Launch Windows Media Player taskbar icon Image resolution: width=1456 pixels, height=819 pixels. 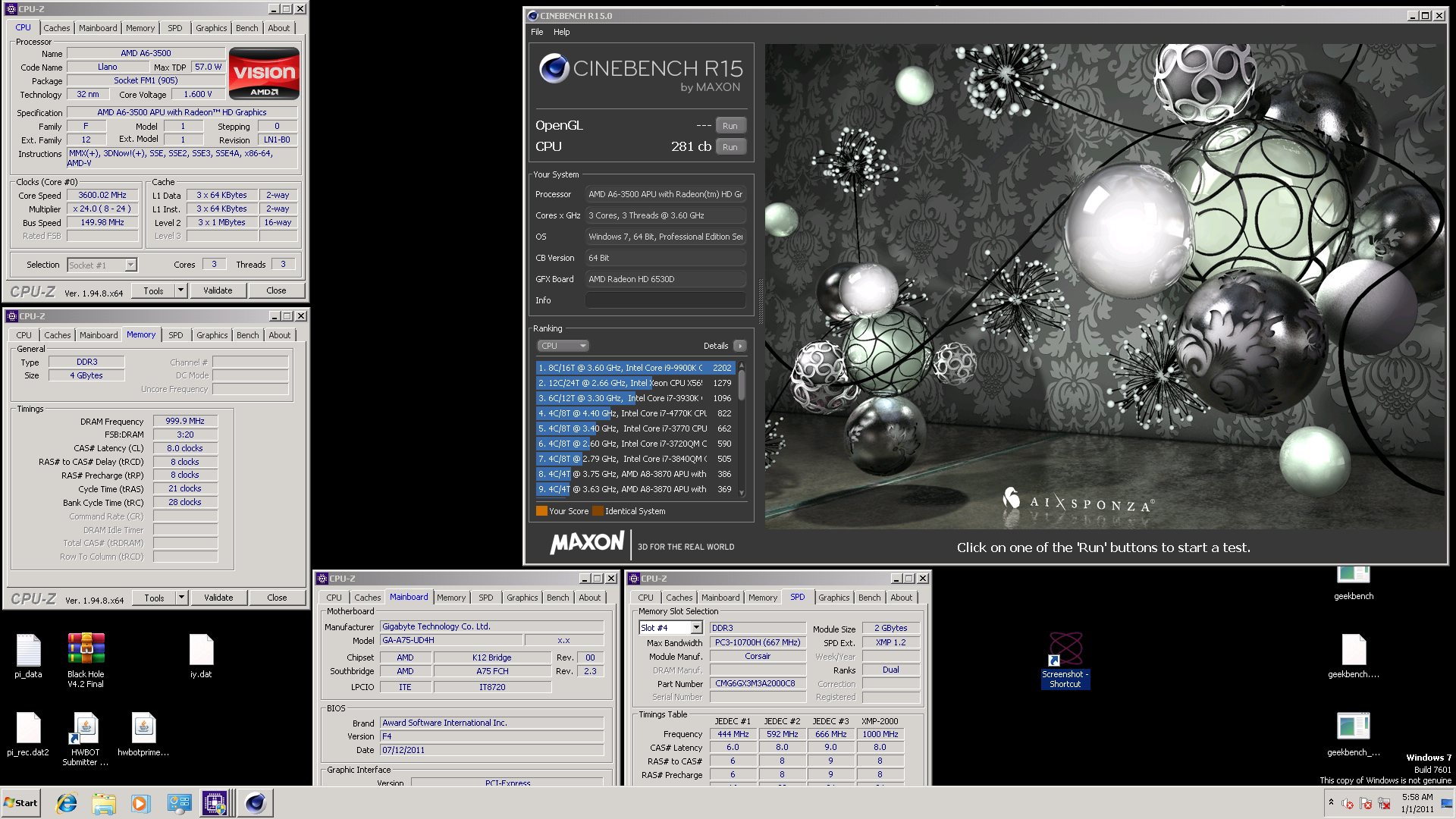(140, 803)
